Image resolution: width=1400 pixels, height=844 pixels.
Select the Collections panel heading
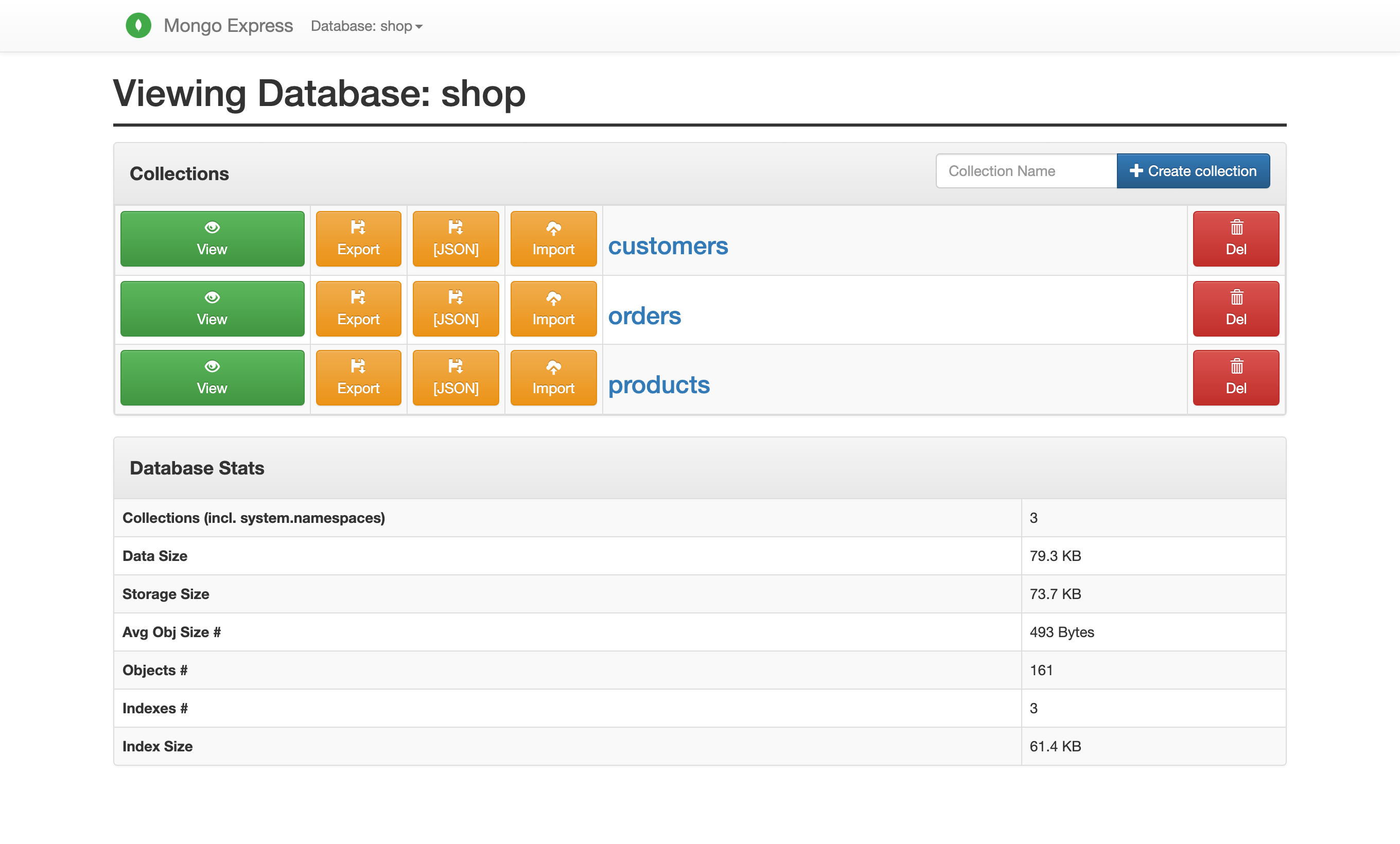(x=179, y=174)
